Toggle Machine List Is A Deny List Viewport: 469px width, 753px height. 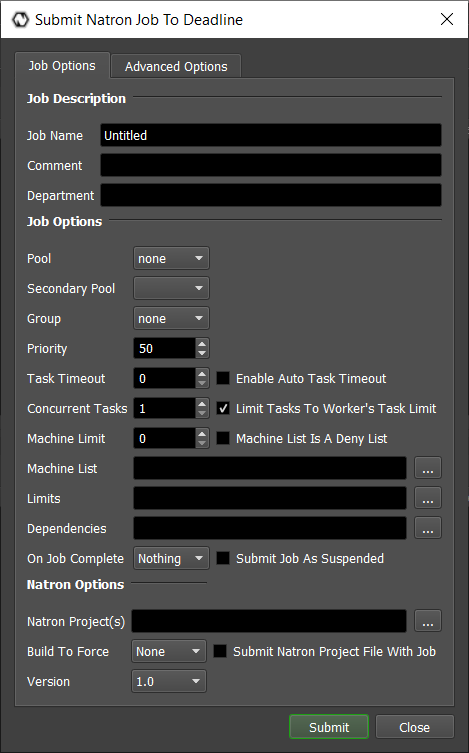[223, 438]
